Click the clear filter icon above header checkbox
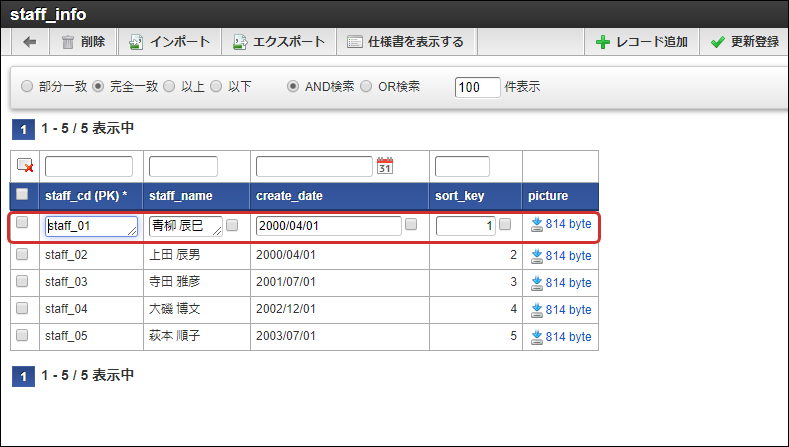789x447 pixels. (x=25, y=166)
